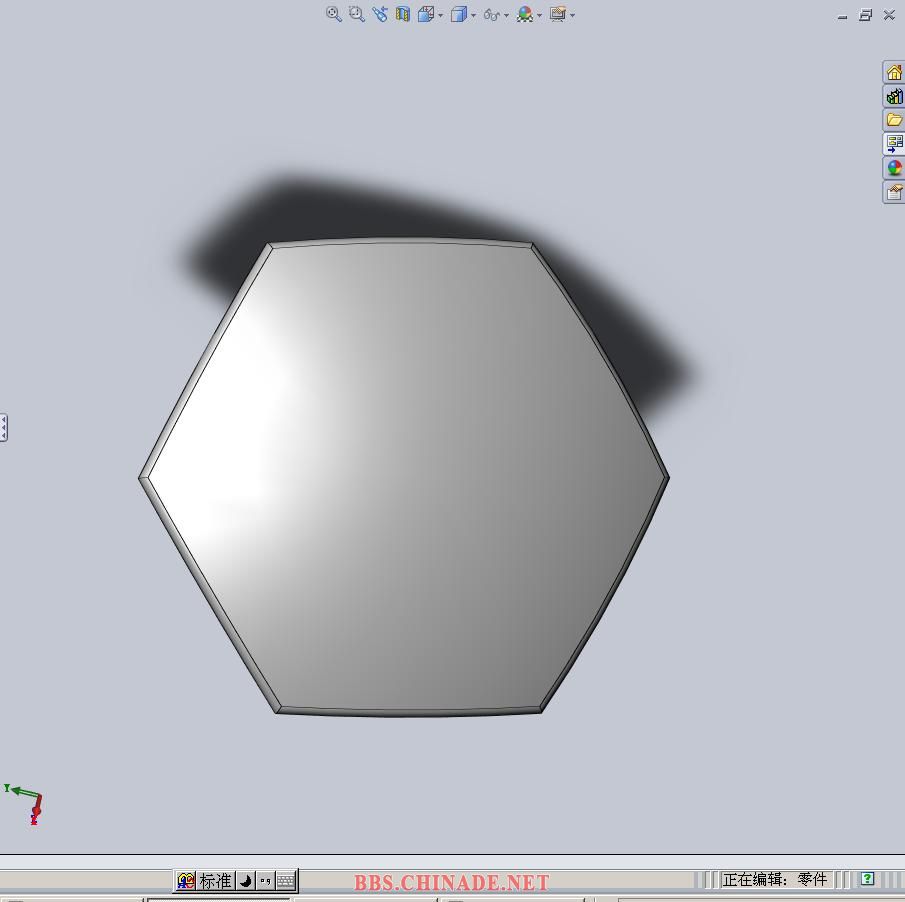Expand Hide/Show Items dropdown arrow
This screenshot has height=902, width=905.
(x=506, y=15)
